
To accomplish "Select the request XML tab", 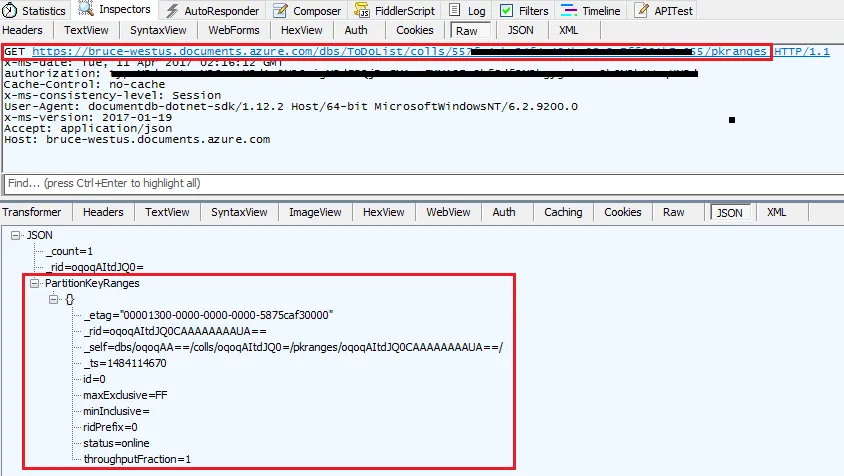I will point(568,30).
